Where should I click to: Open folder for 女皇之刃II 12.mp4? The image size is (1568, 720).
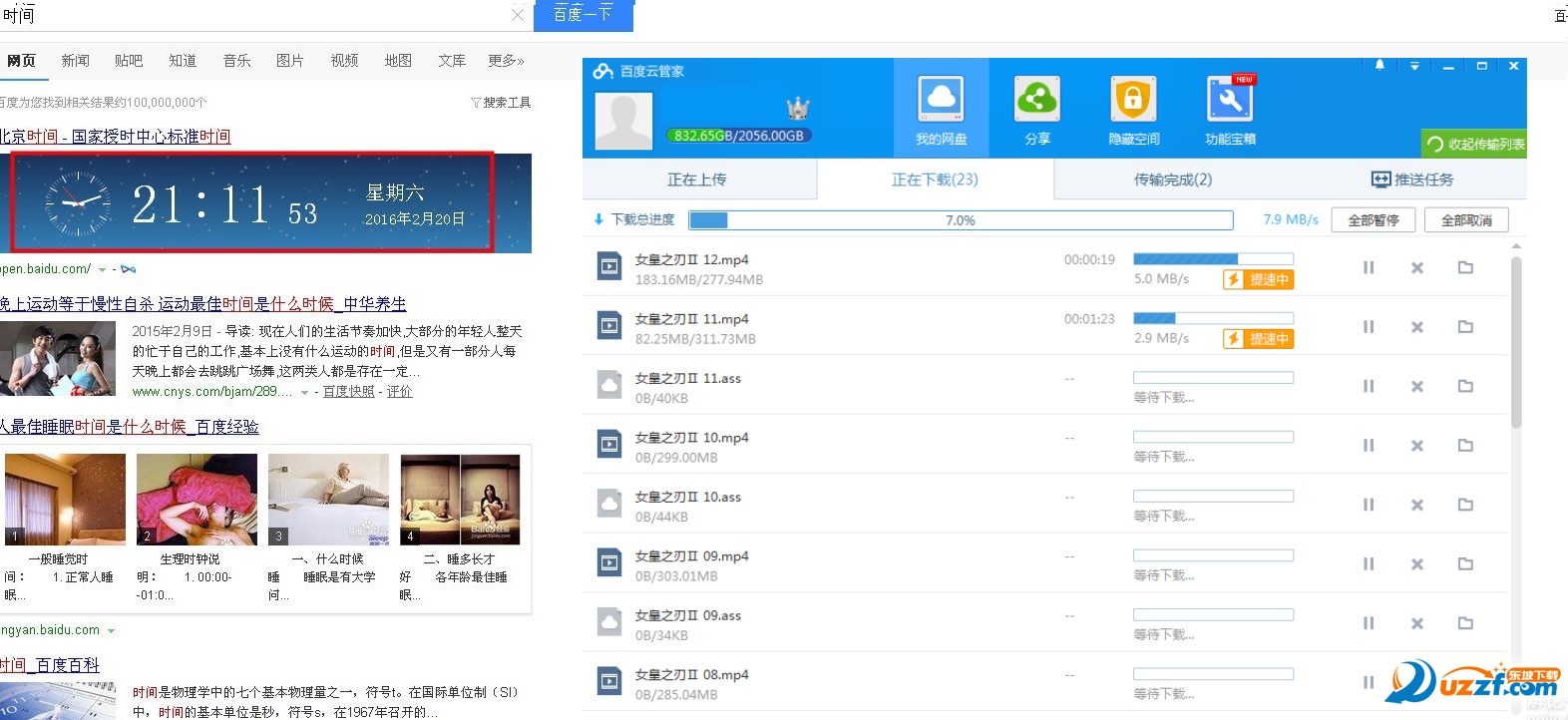(x=1465, y=267)
